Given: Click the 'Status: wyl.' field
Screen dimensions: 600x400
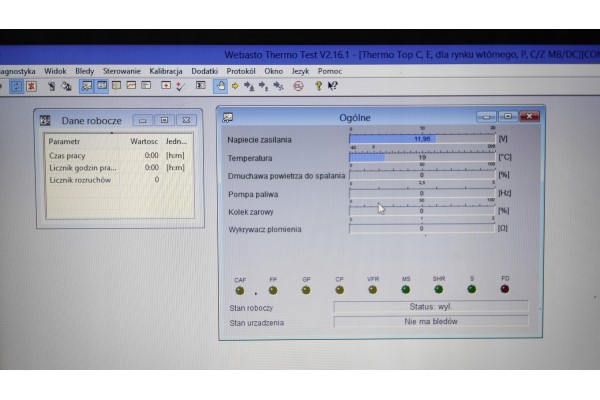Looking at the screenshot, I should [431, 307].
